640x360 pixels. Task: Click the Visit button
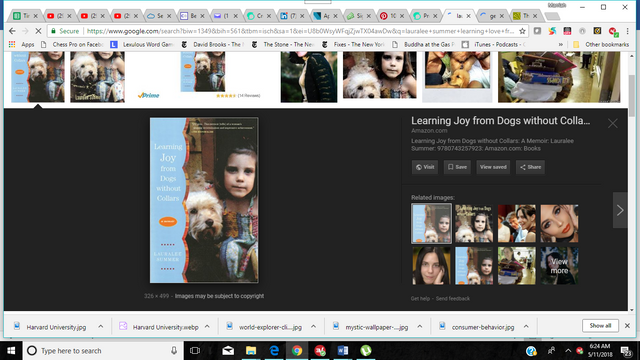424,167
